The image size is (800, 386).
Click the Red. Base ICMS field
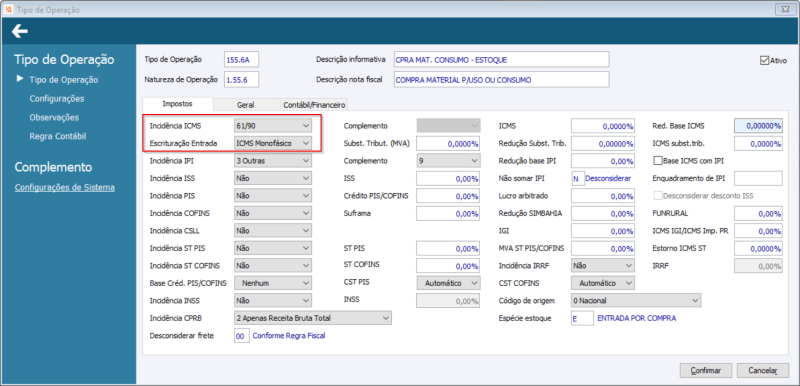coord(758,126)
